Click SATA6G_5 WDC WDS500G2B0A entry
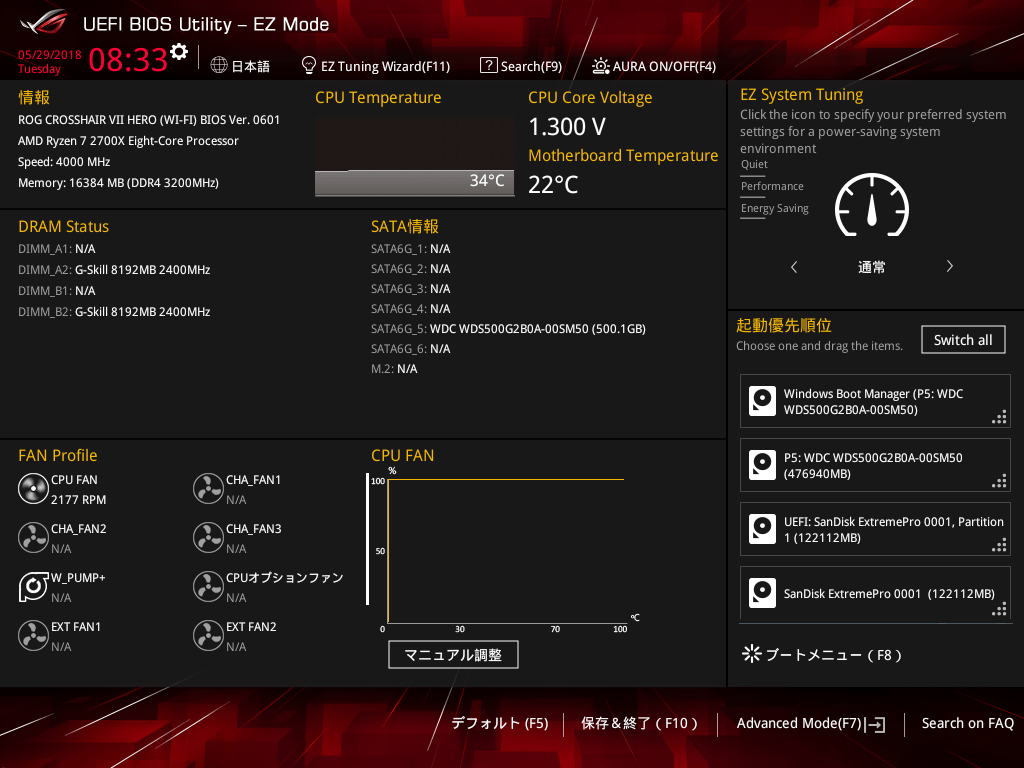Screen dimensions: 1024x768 pyautogui.click(x=508, y=328)
